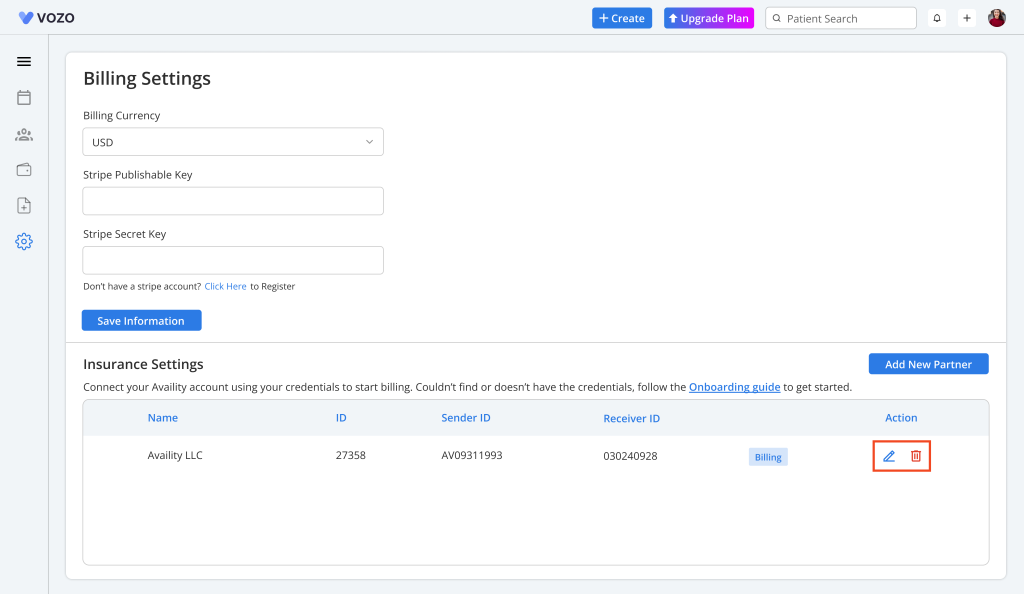Screen dimensions: 1024x594
Task: Click the Create button
Action: [622, 18]
